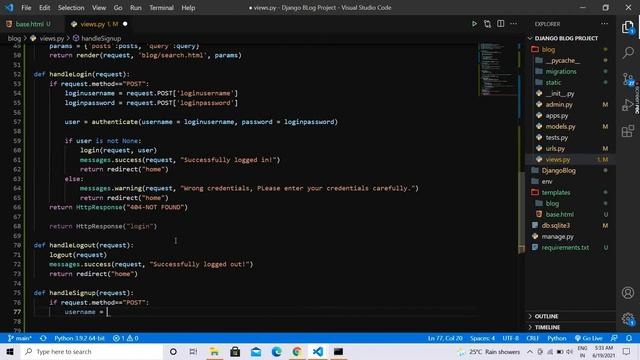Open File Explorer from the taskbar
640x360 pixels.
[x=214, y=351]
